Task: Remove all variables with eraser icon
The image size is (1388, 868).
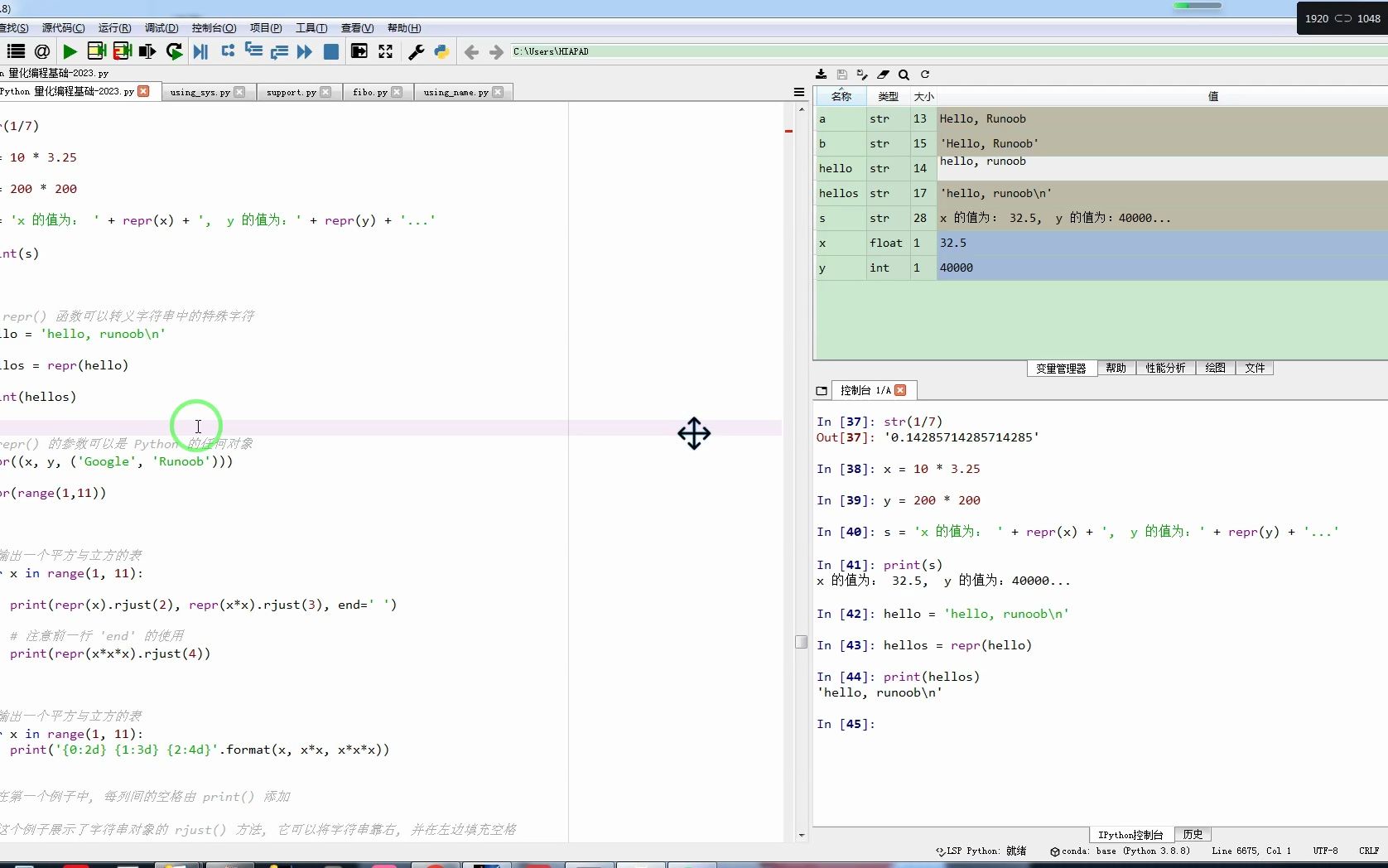Action: pos(883,75)
